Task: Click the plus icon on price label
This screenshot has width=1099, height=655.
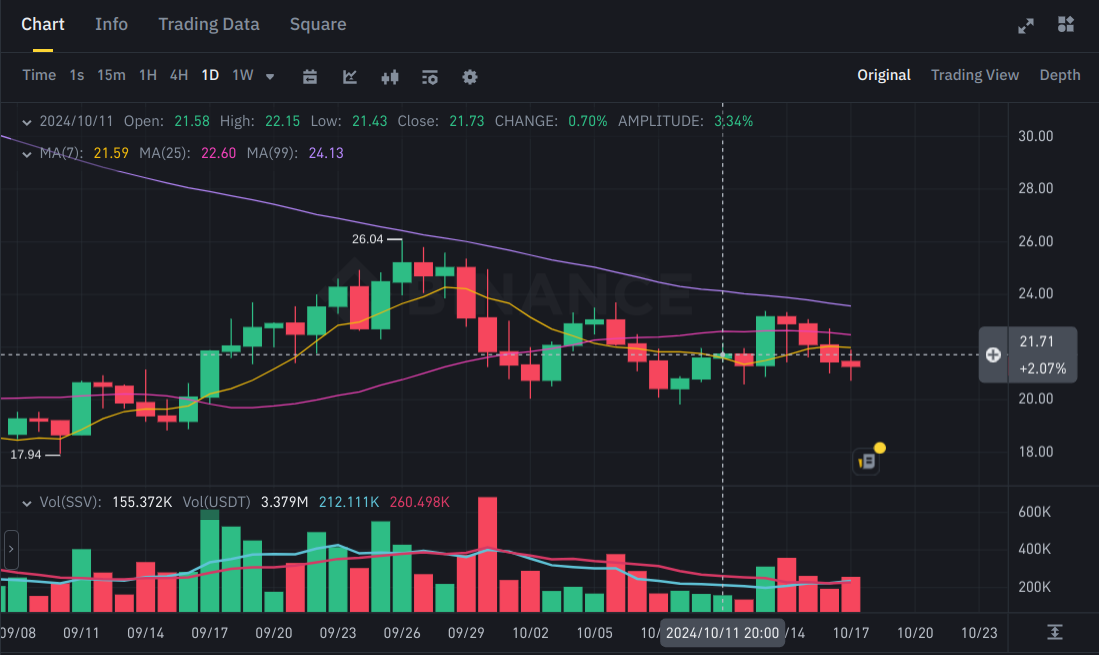Action: 993,354
